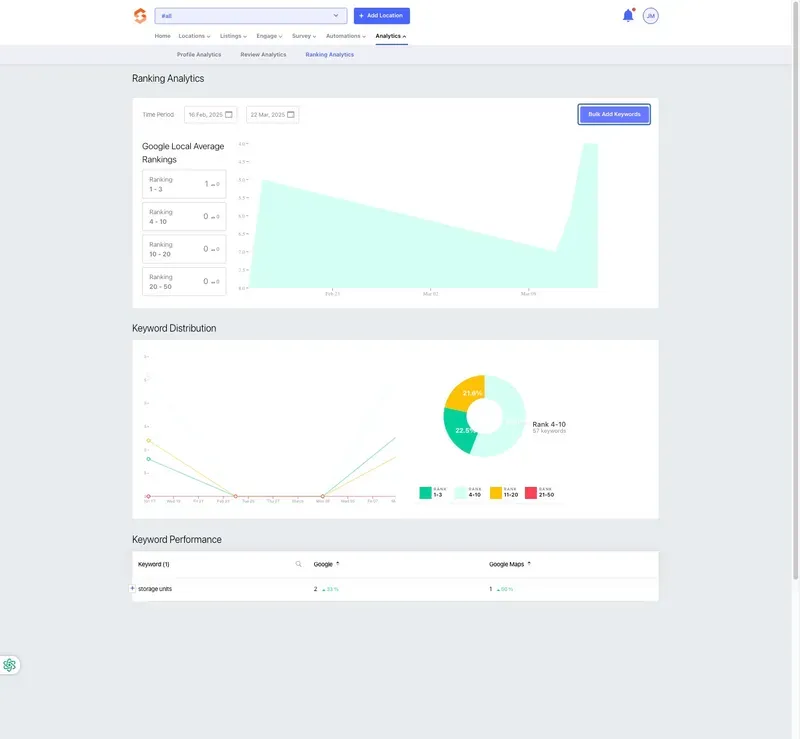Click the page vertical scrollbar

(x=795, y=291)
